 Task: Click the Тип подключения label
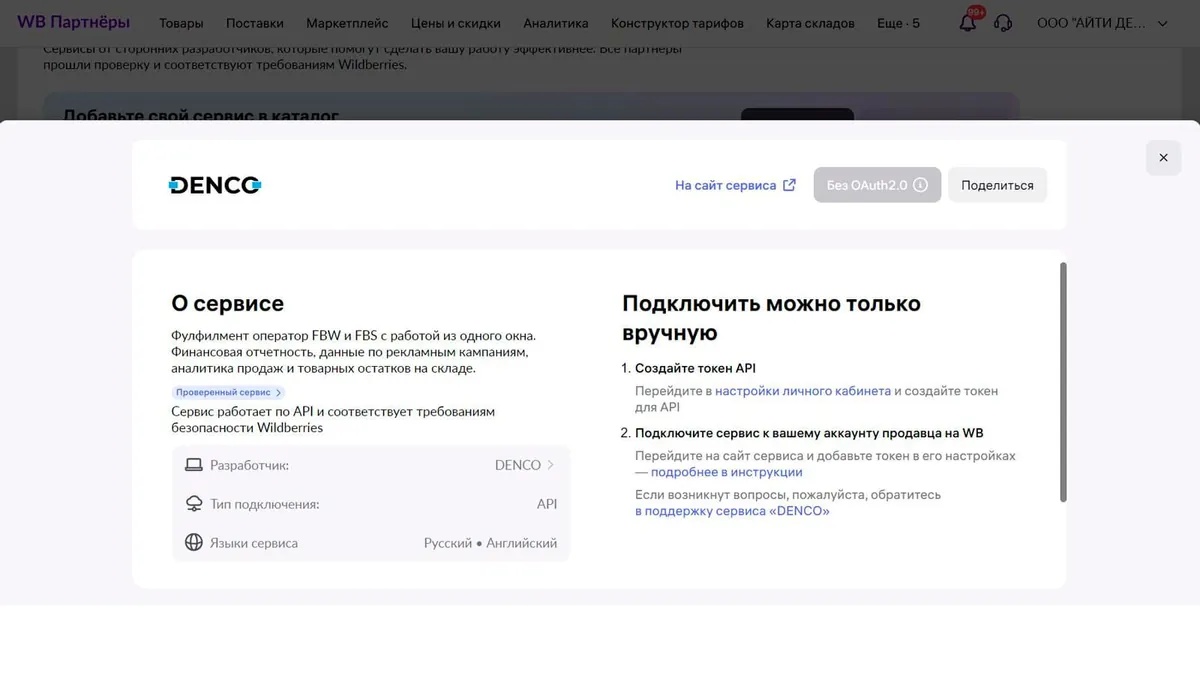tap(265, 504)
